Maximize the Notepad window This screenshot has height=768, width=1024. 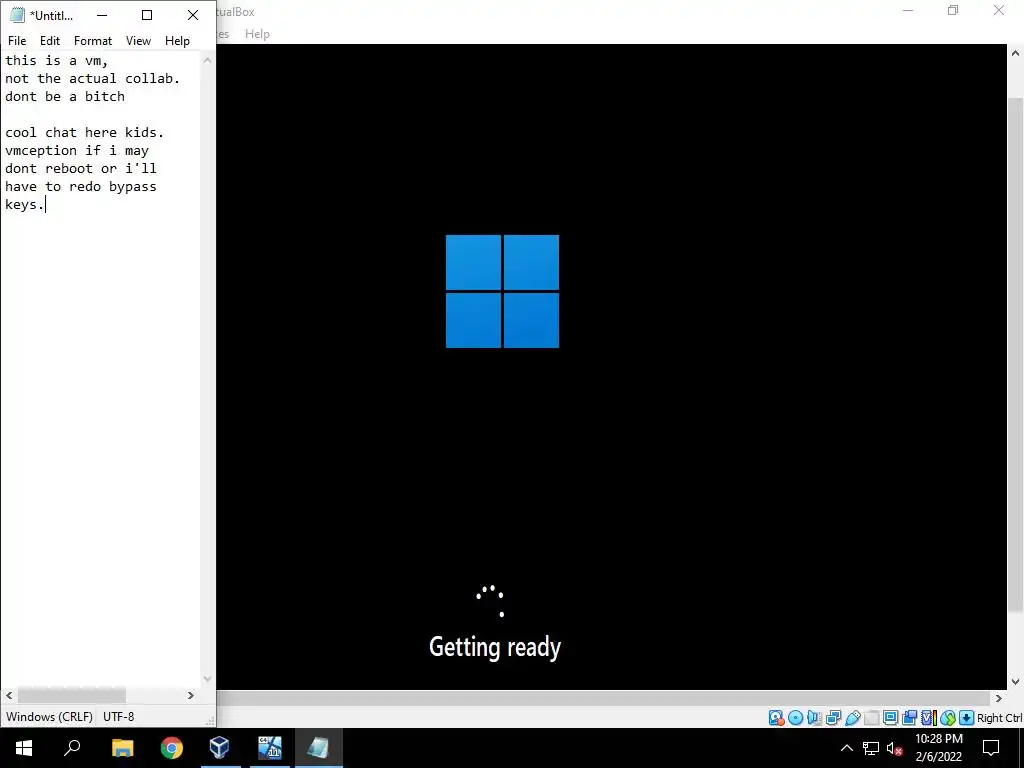tap(147, 15)
